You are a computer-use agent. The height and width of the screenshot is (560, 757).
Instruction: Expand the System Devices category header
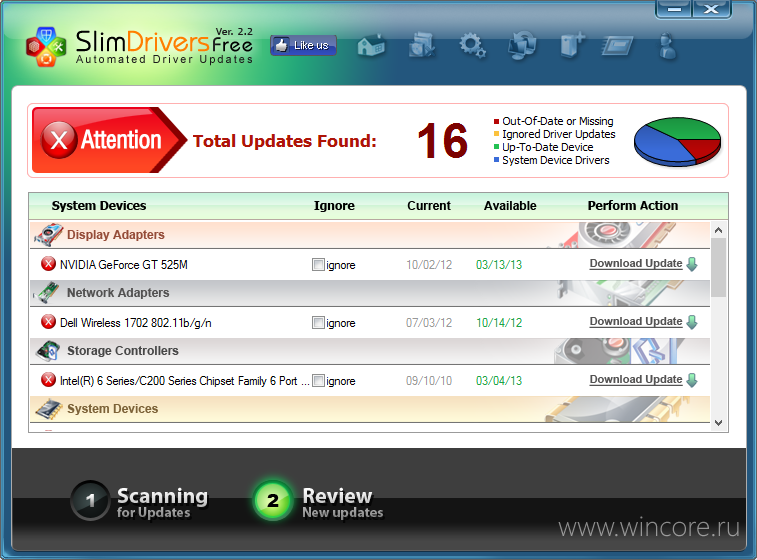click(112, 409)
